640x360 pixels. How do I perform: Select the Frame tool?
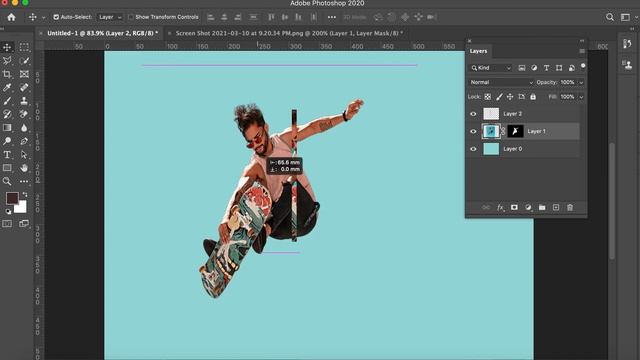(x=24, y=74)
